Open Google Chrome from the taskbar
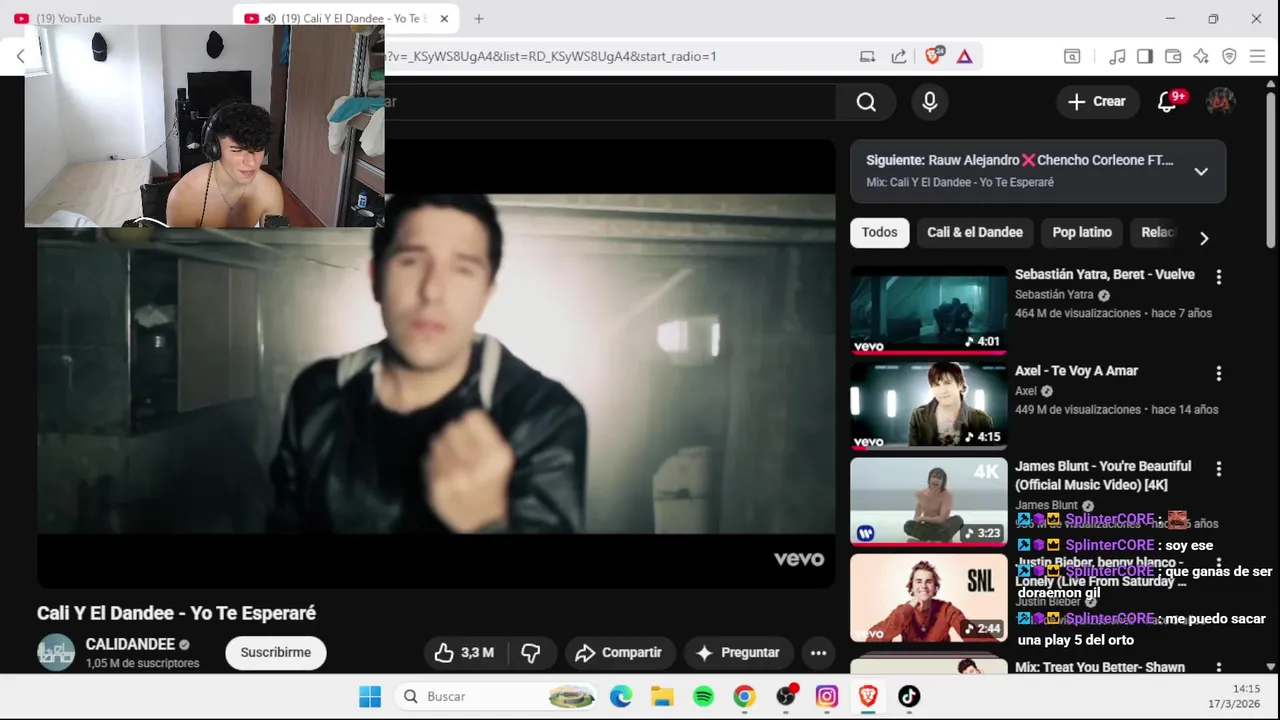Screen dimensions: 1280x720 tap(744, 696)
